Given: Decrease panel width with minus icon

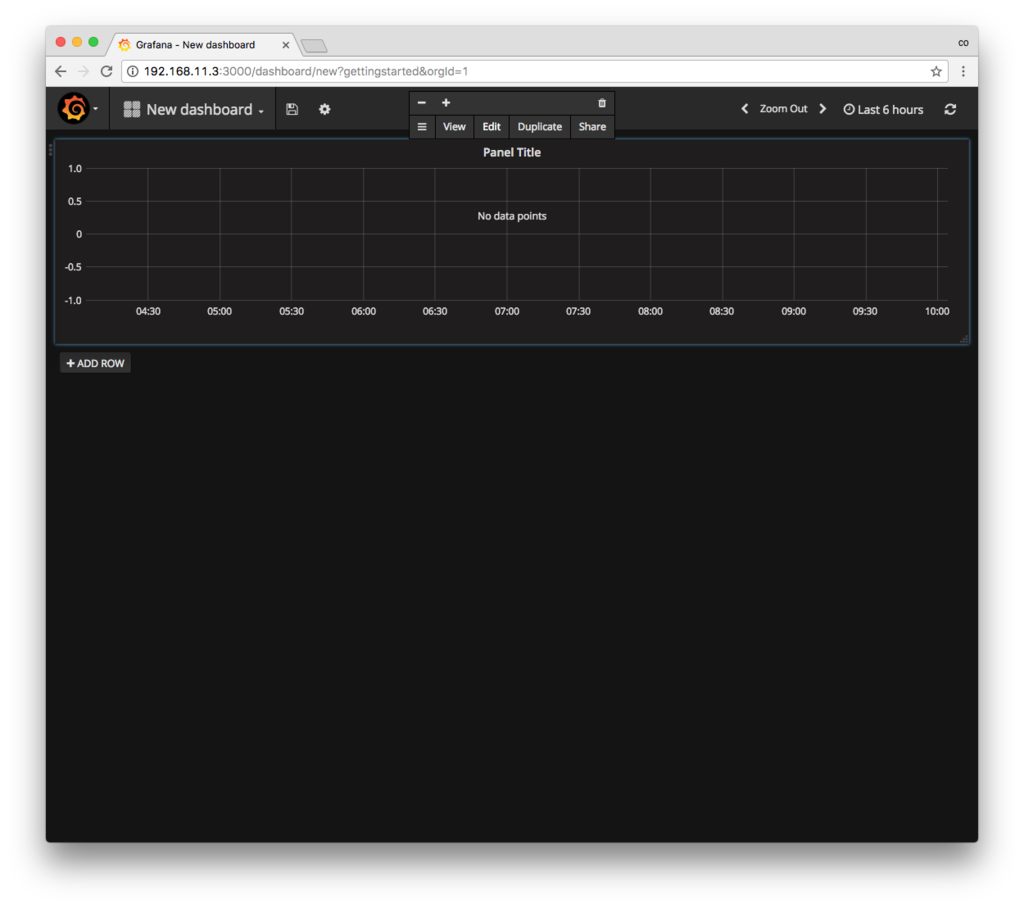Looking at the screenshot, I should (422, 103).
